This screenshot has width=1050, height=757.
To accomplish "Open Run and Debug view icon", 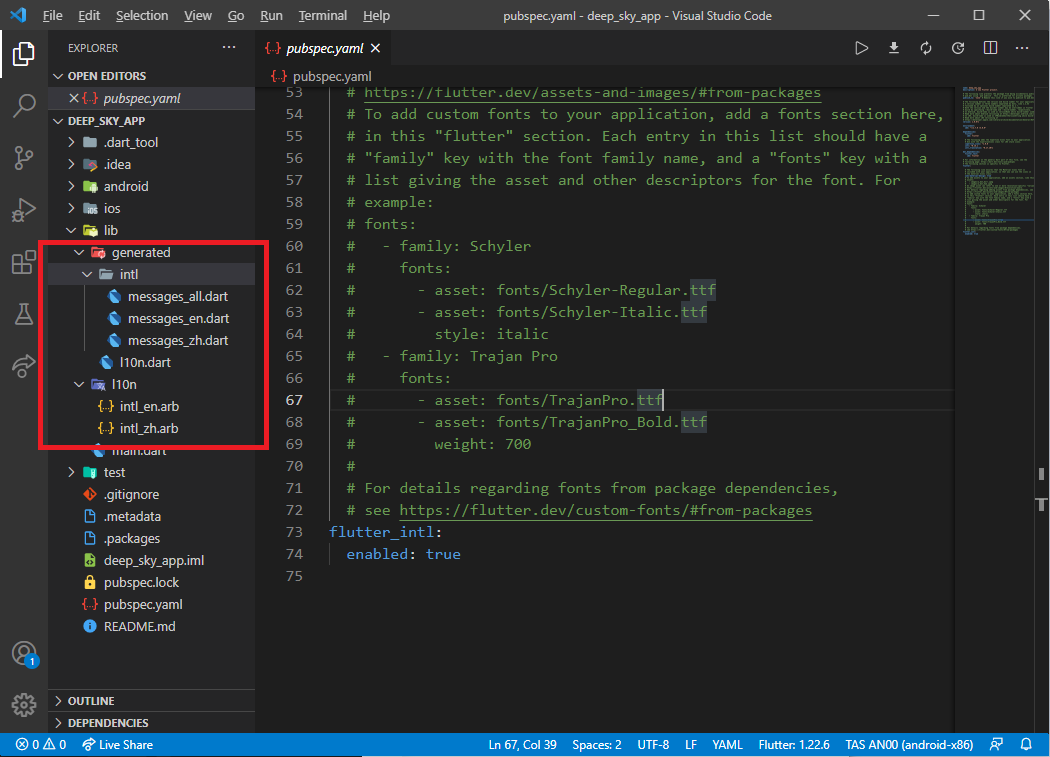I will pyautogui.click(x=23, y=210).
